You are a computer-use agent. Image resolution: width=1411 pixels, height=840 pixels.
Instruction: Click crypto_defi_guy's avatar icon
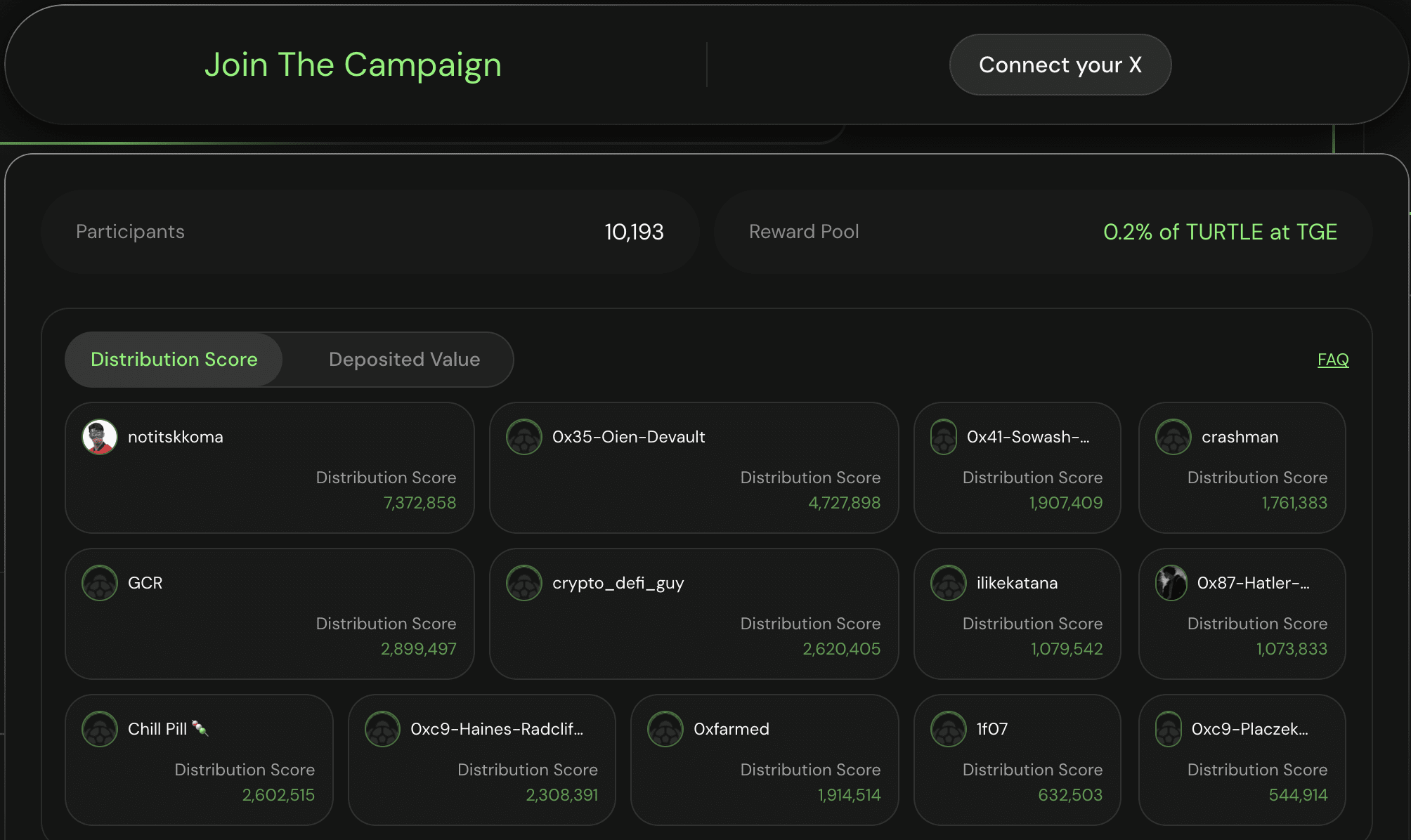pos(524,583)
